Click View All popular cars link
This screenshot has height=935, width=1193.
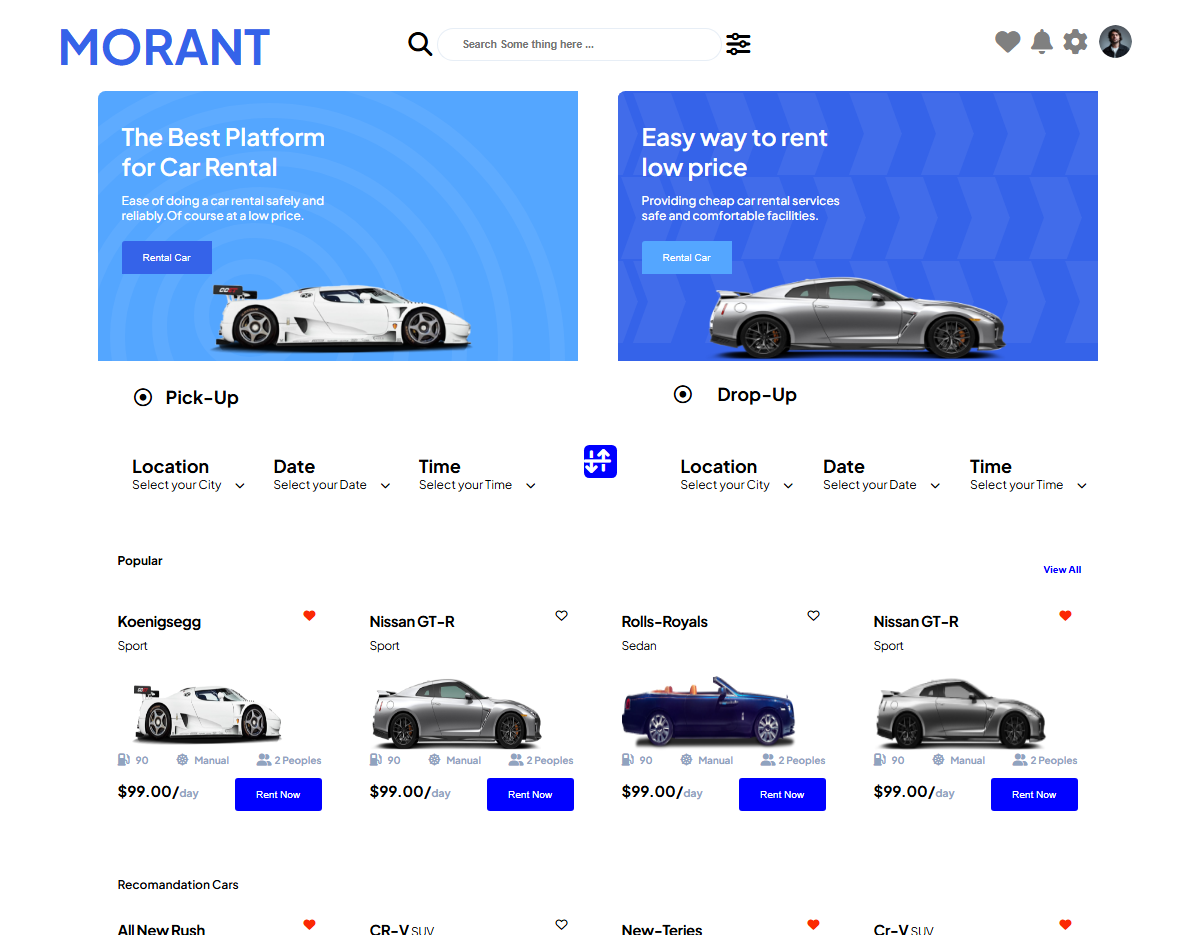point(1061,570)
